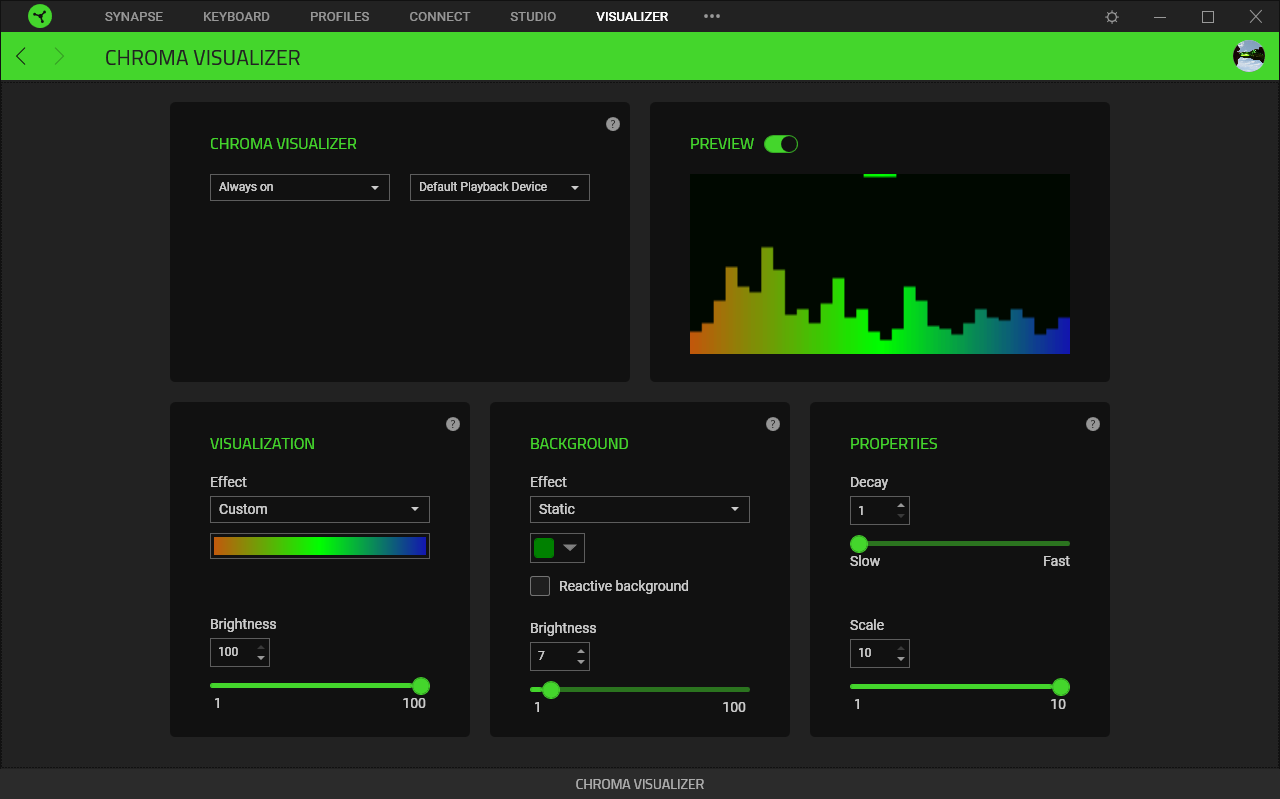
Task: Open help icon in Background panel
Action: [x=773, y=424]
